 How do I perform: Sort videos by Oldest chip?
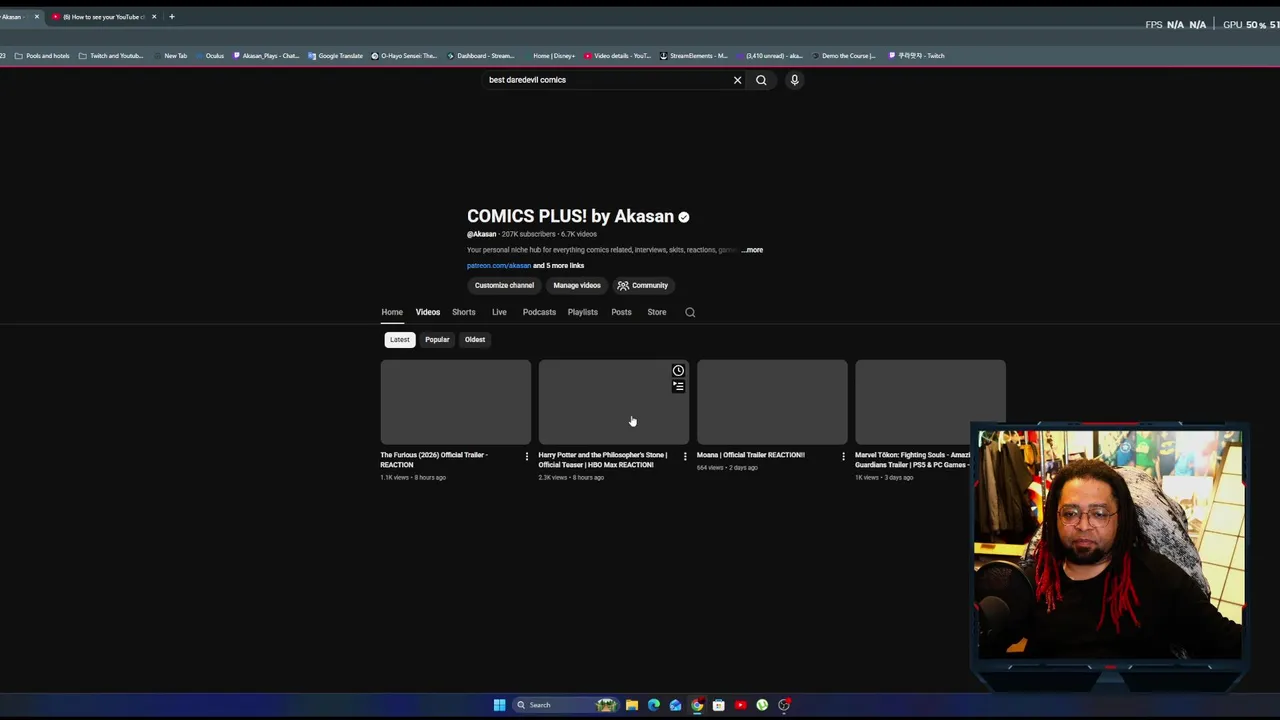475,340
